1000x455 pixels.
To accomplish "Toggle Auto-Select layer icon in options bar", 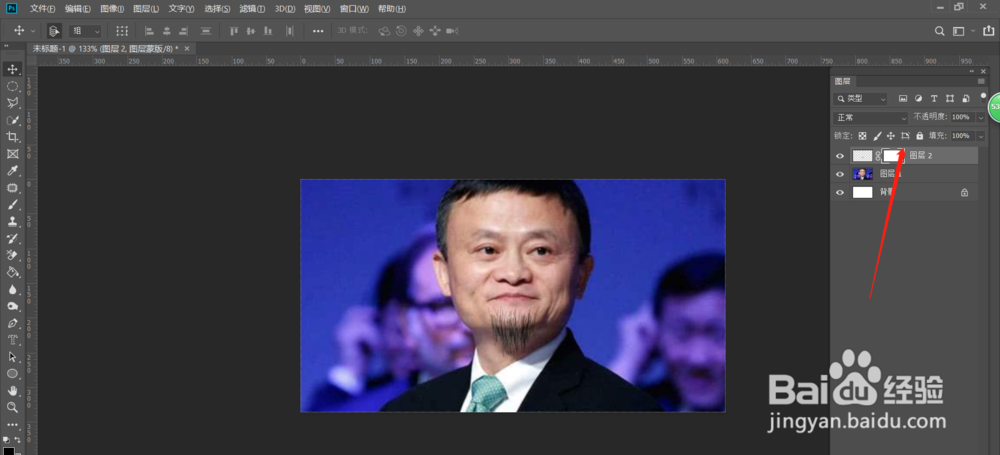I will click(x=54, y=31).
